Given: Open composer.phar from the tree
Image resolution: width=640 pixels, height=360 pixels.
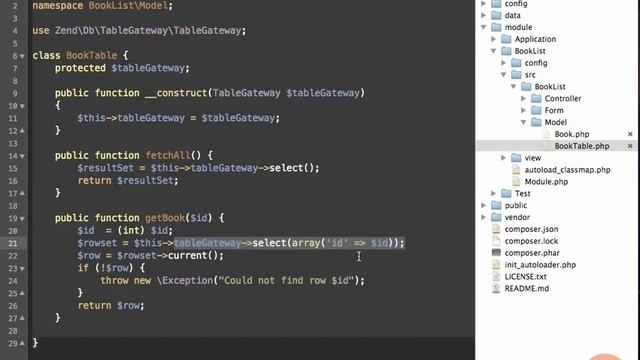Looking at the screenshot, I should click(532, 253).
